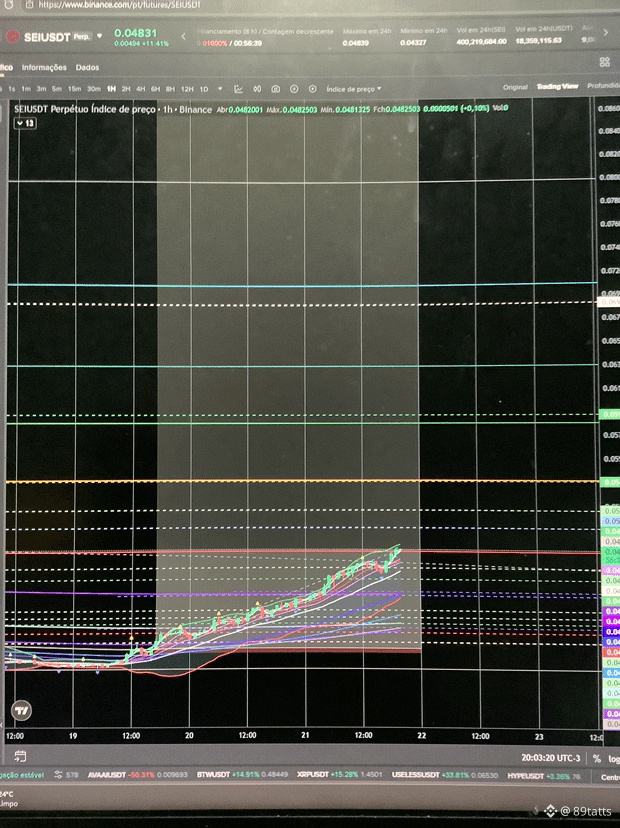Viewport: 620px width, 828px height.
Task: Select the 30m timeframe
Action: (x=93, y=89)
